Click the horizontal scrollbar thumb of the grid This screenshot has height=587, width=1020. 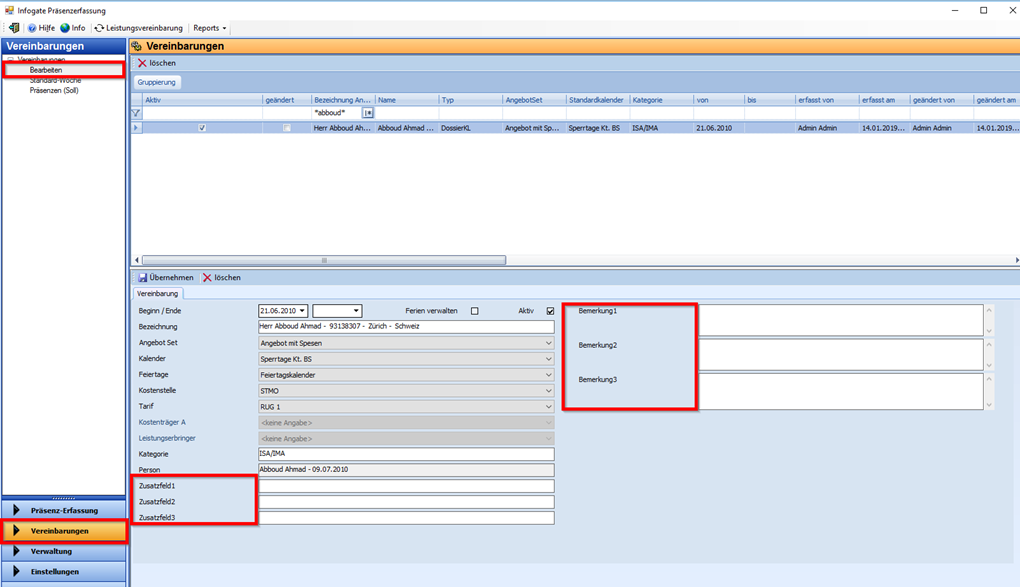pos(324,260)
